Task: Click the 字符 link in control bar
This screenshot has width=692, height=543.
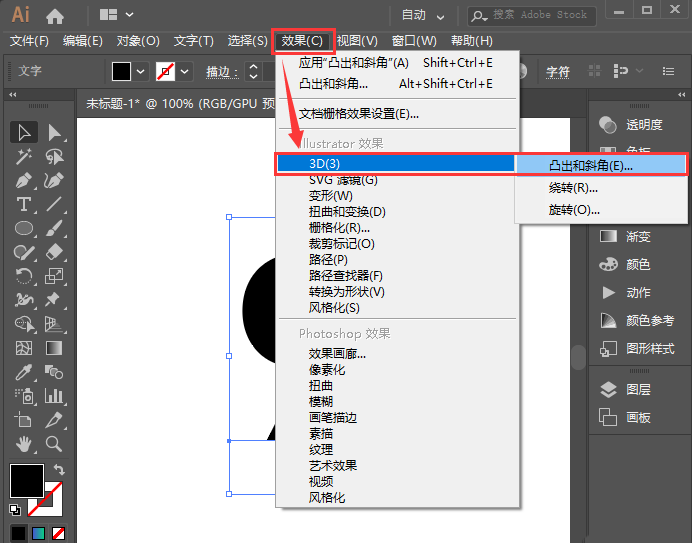Action: coord(557,72)
